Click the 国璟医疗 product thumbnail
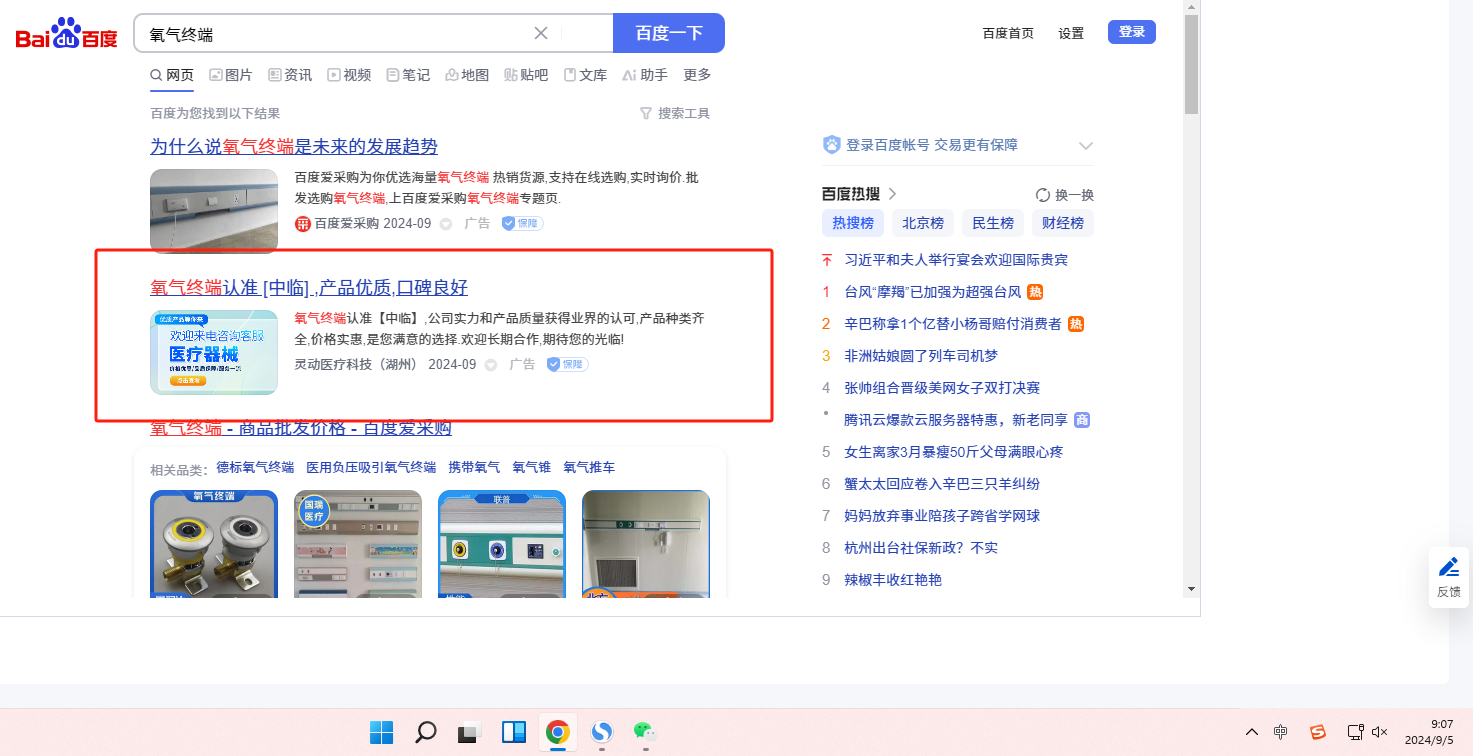1473x756 pixels. pos(358,544)
